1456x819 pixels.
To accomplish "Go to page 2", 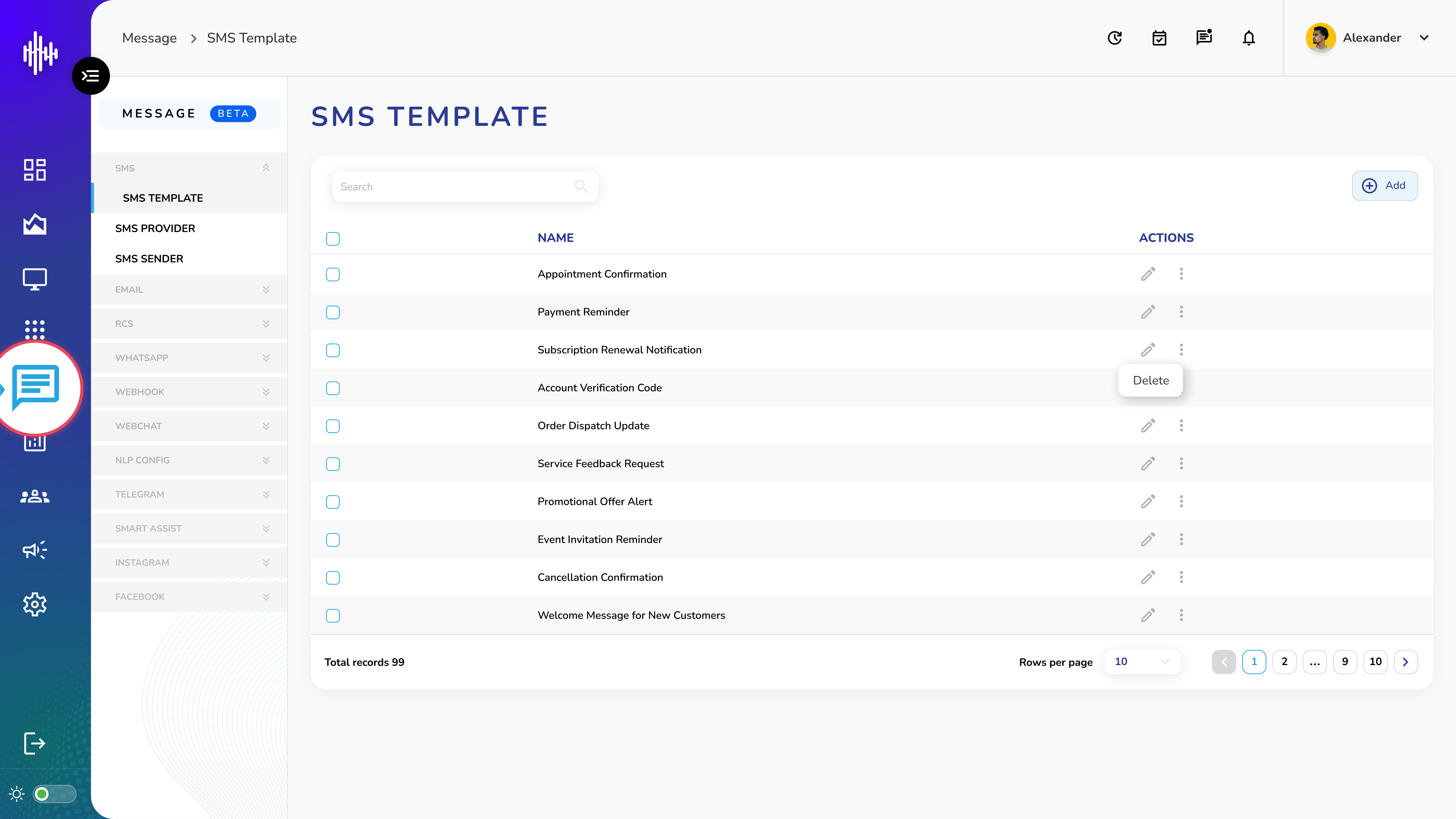I will tap(1284, 662).
